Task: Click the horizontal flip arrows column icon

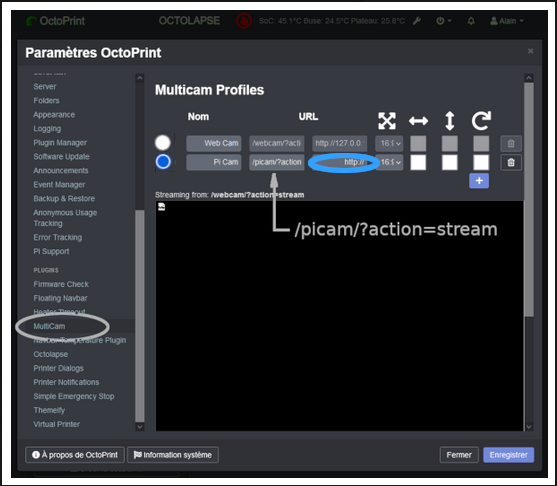Action: point(418,121)
